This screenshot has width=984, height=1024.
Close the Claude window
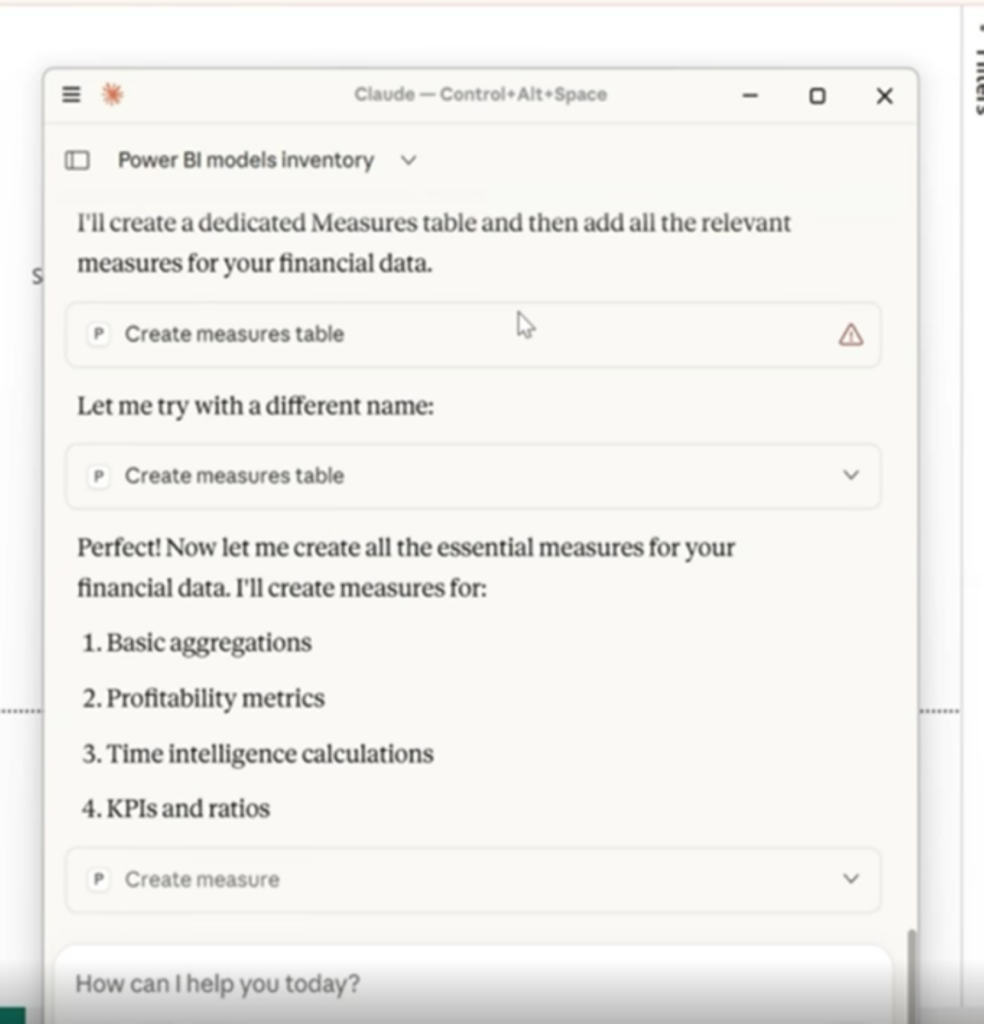884,96
